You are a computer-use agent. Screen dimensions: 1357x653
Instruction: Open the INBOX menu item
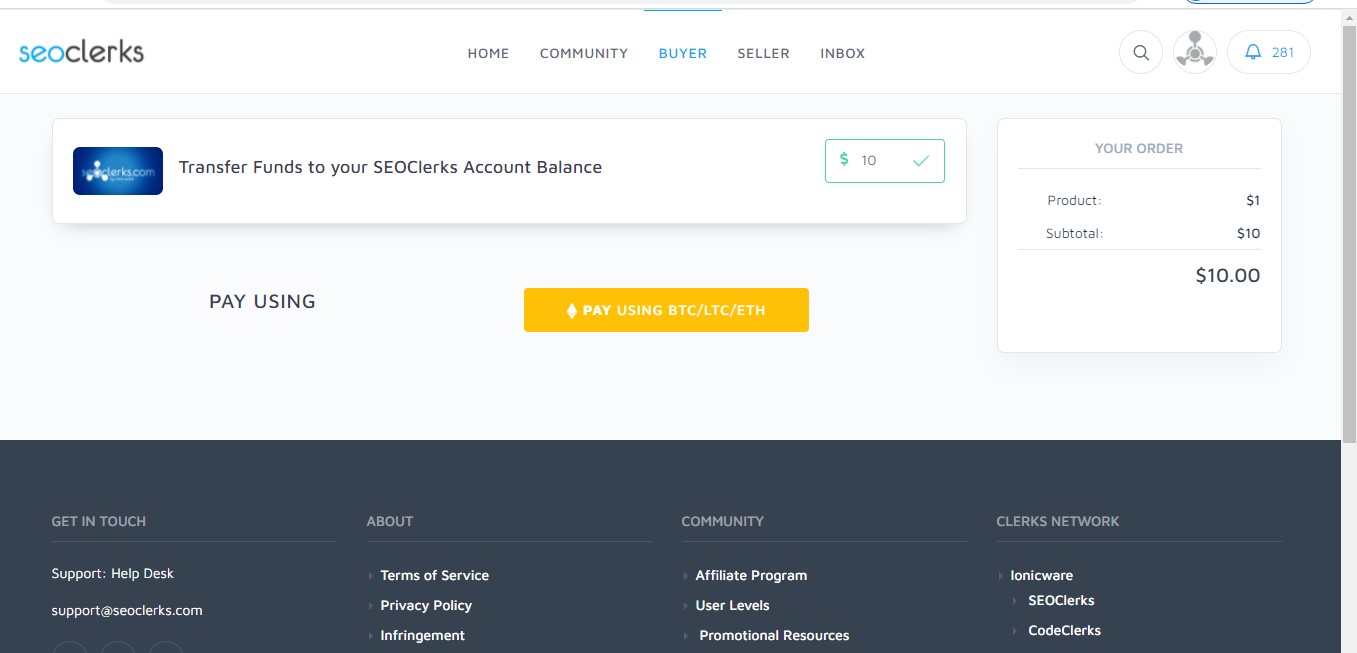click(x=843, y=53)
